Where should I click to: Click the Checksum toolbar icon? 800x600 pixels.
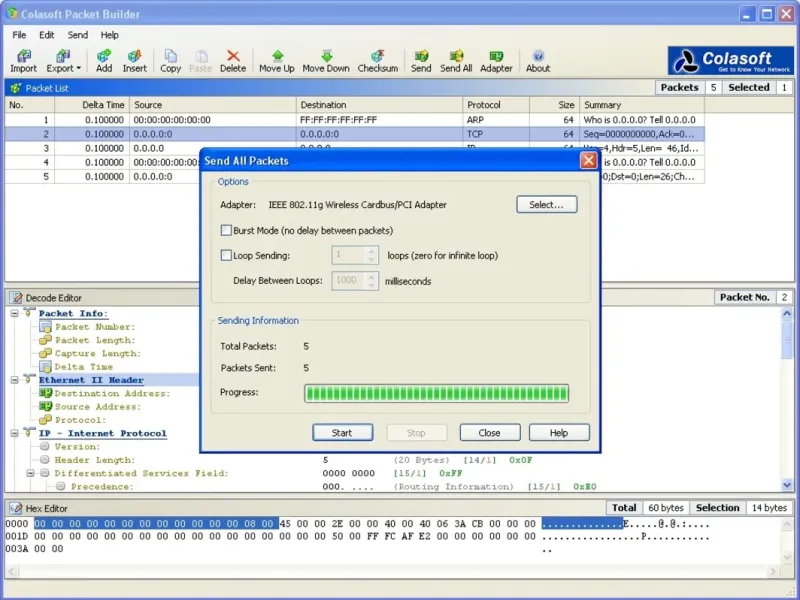coord(378,57)
